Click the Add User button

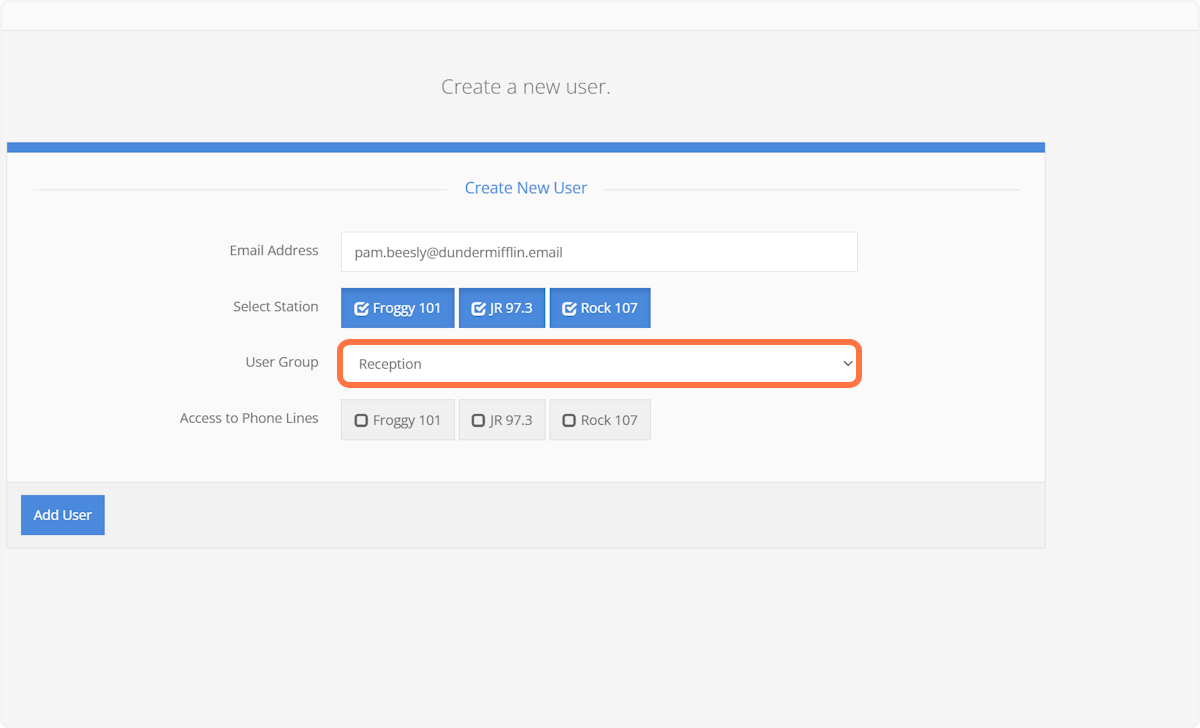click(62, 514)
